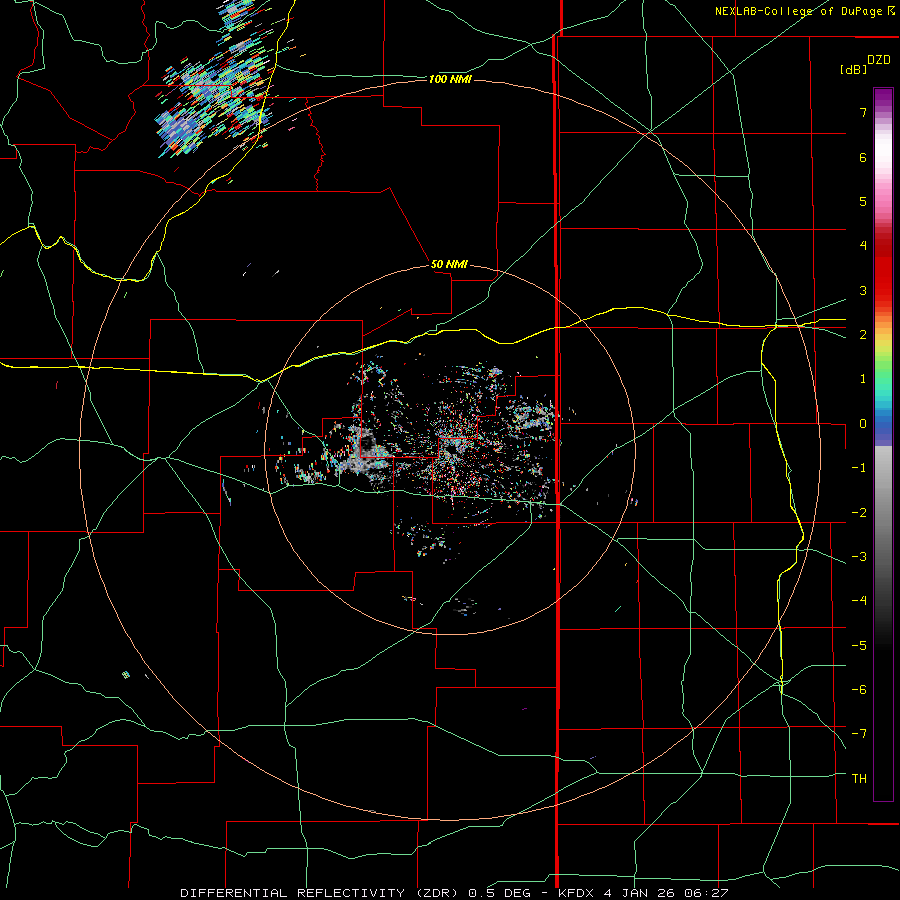Click the 50 NMI range ring label
This screenshot has height=900, width=900.
point(449,264)
